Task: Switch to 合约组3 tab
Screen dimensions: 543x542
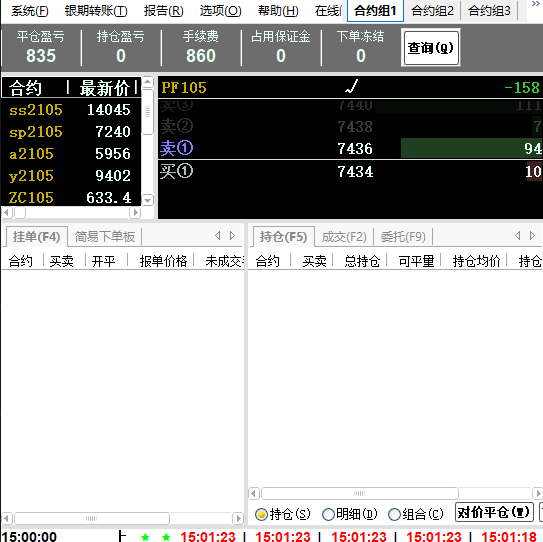Action: [489, 11]
